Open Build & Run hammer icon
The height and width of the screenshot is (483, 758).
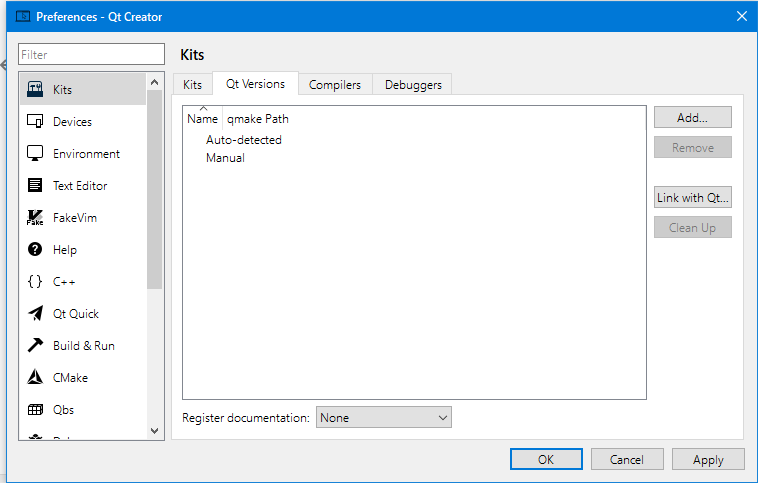[x=35, y=346]
